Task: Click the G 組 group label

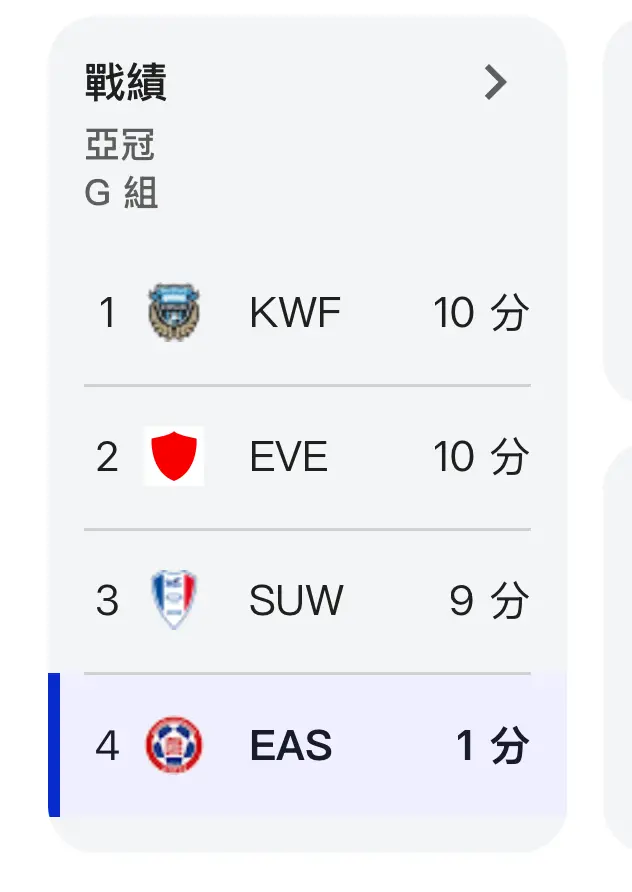Action: [x=121, y=193]
